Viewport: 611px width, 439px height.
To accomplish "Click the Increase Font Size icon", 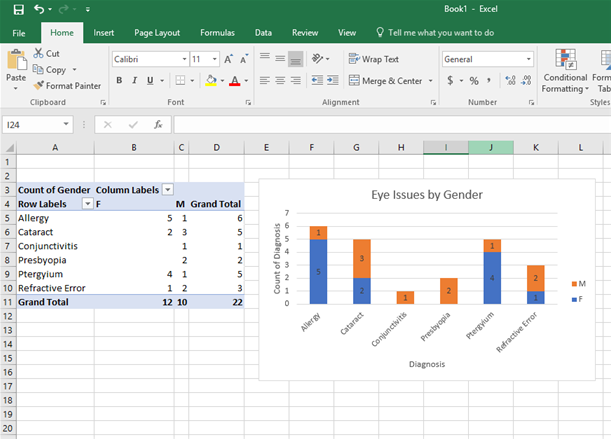I will point(229,60).
